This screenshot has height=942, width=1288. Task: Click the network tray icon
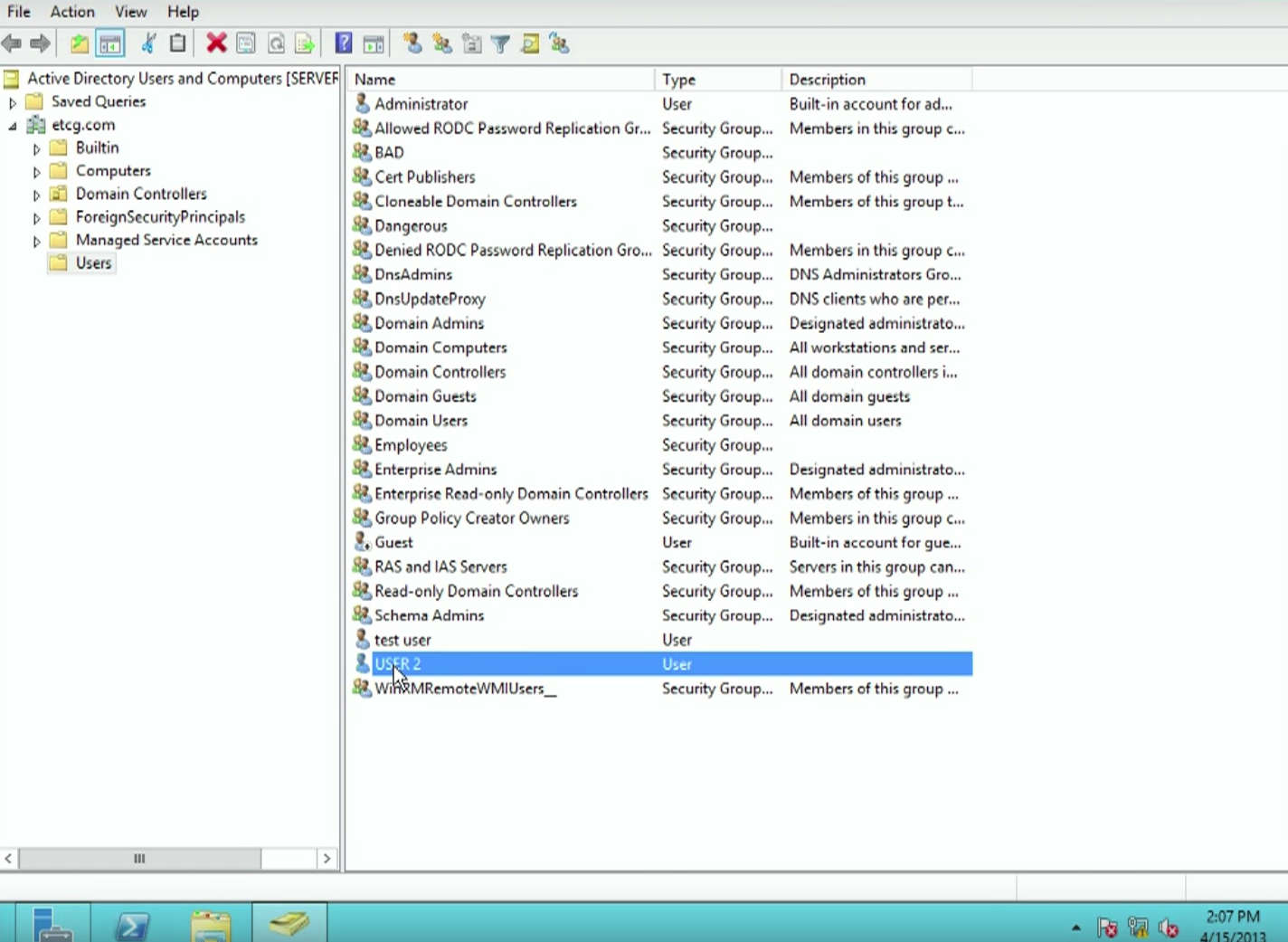(x=1138, y=928)
